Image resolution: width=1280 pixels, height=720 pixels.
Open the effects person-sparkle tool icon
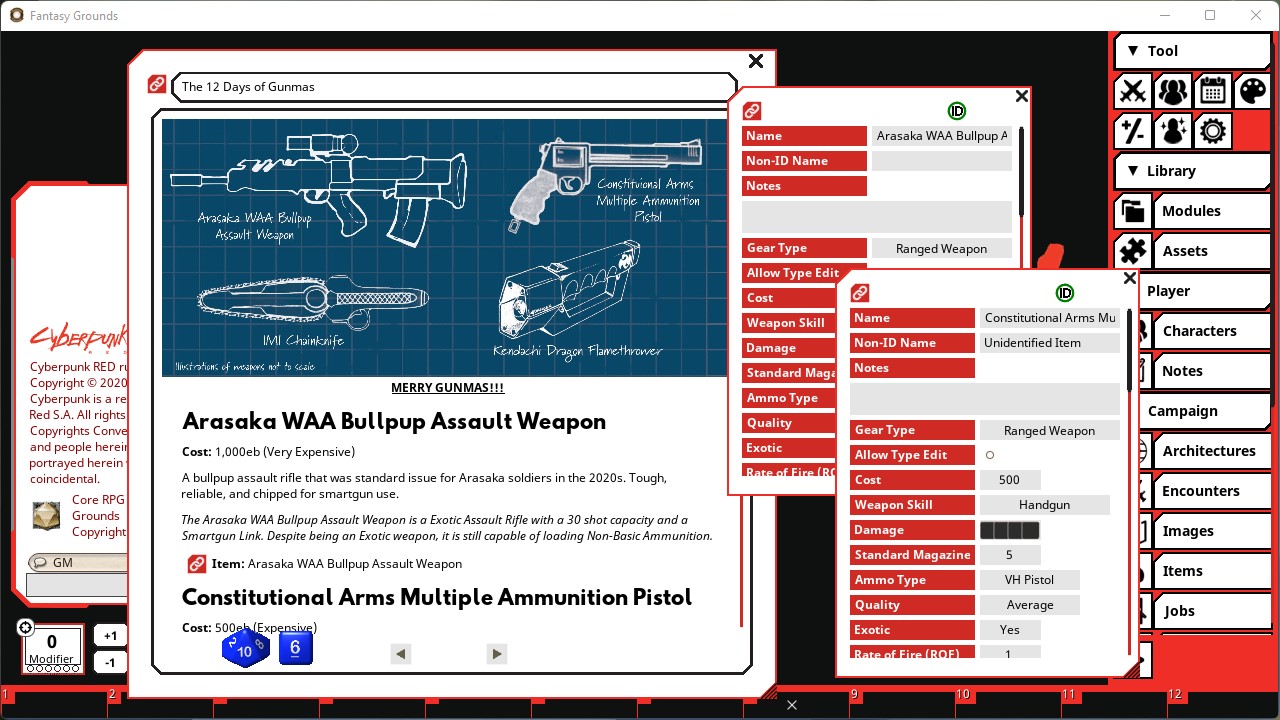[x=1172, y=131]
